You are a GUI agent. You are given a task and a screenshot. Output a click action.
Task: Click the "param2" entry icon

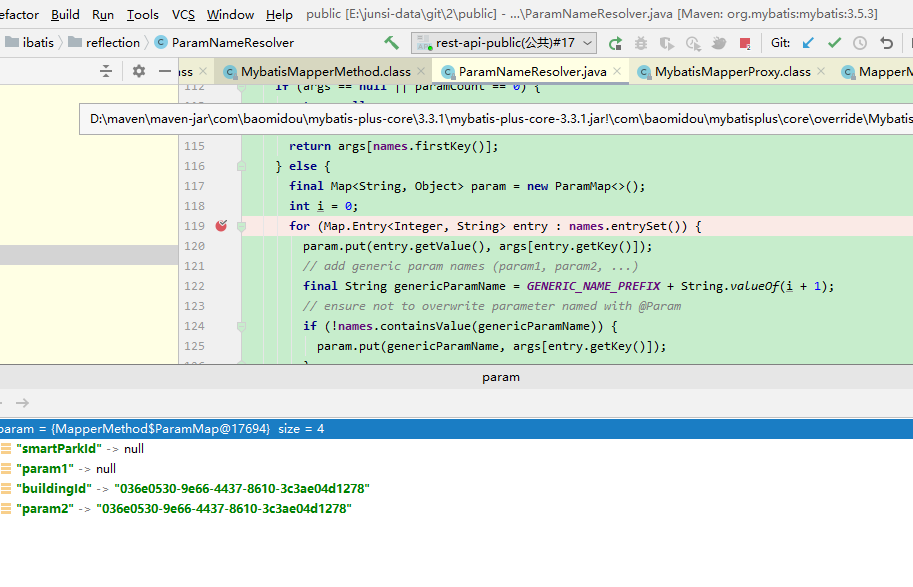pos(6,508)
